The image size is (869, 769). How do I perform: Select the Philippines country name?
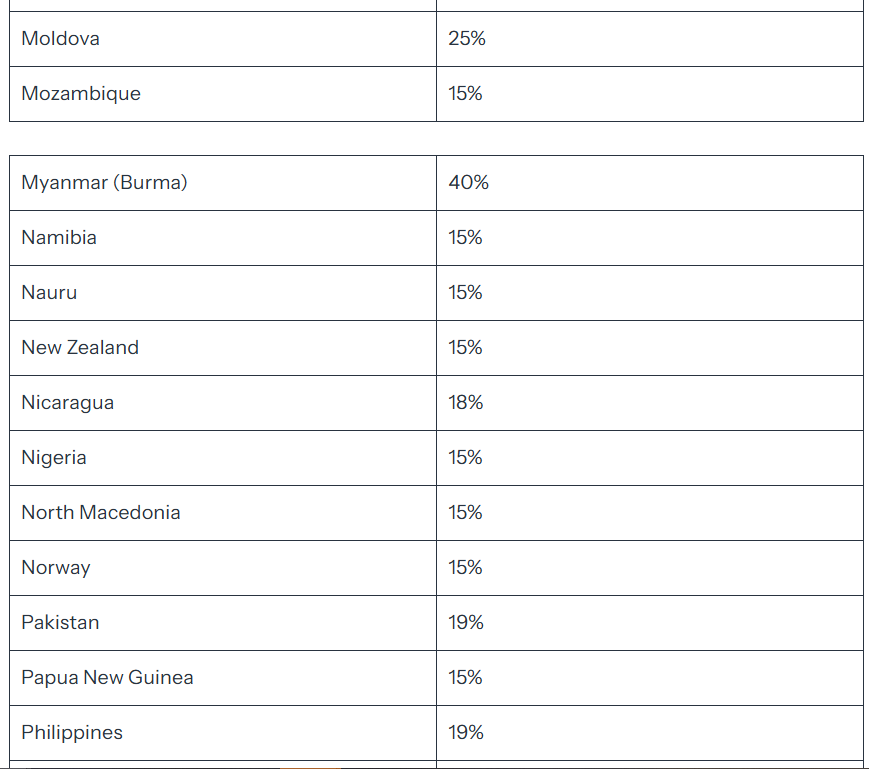pos(72,732)
